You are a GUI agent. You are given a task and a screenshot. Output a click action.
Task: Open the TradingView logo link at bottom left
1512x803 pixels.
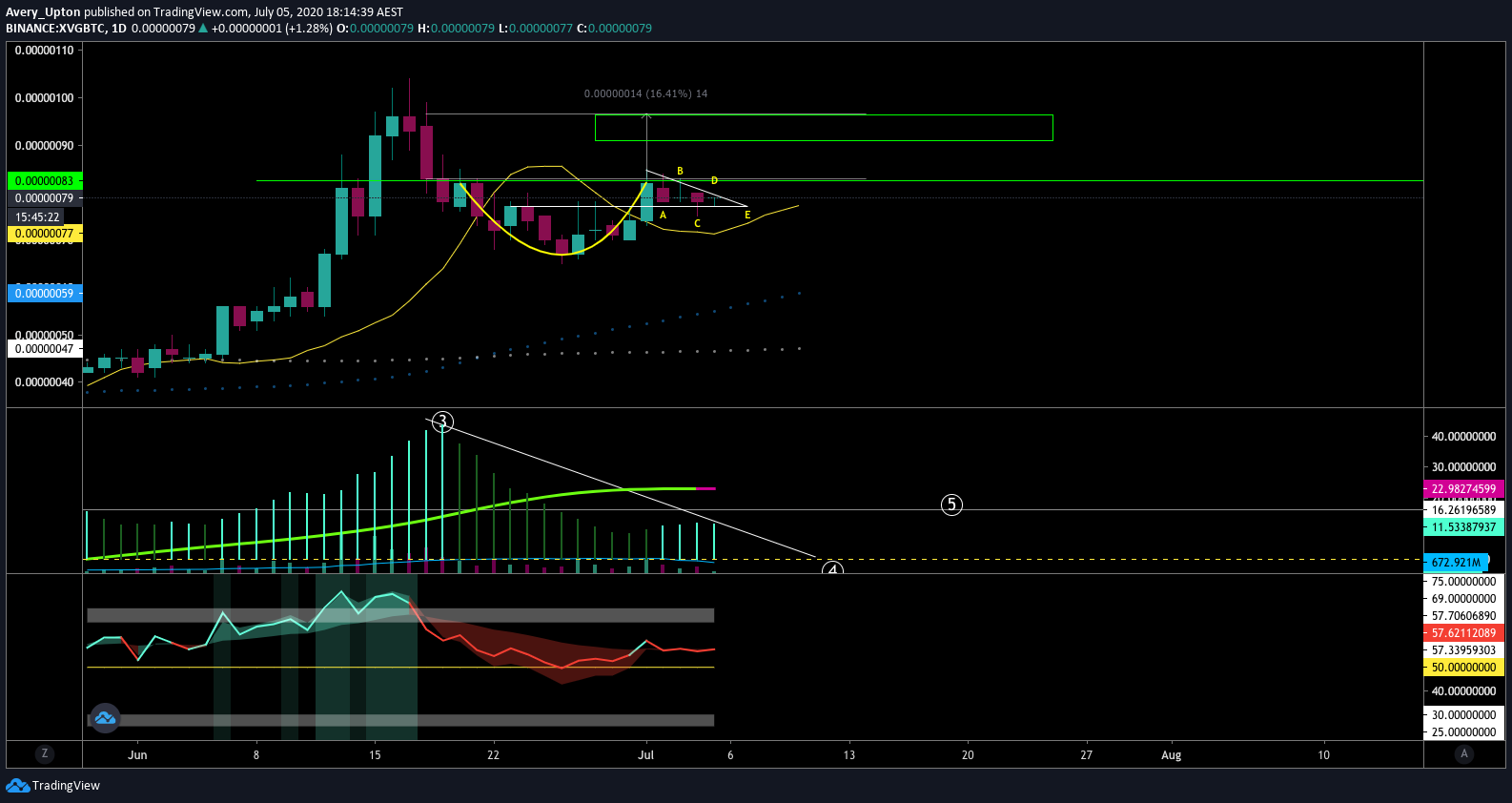tap(53, 785)
